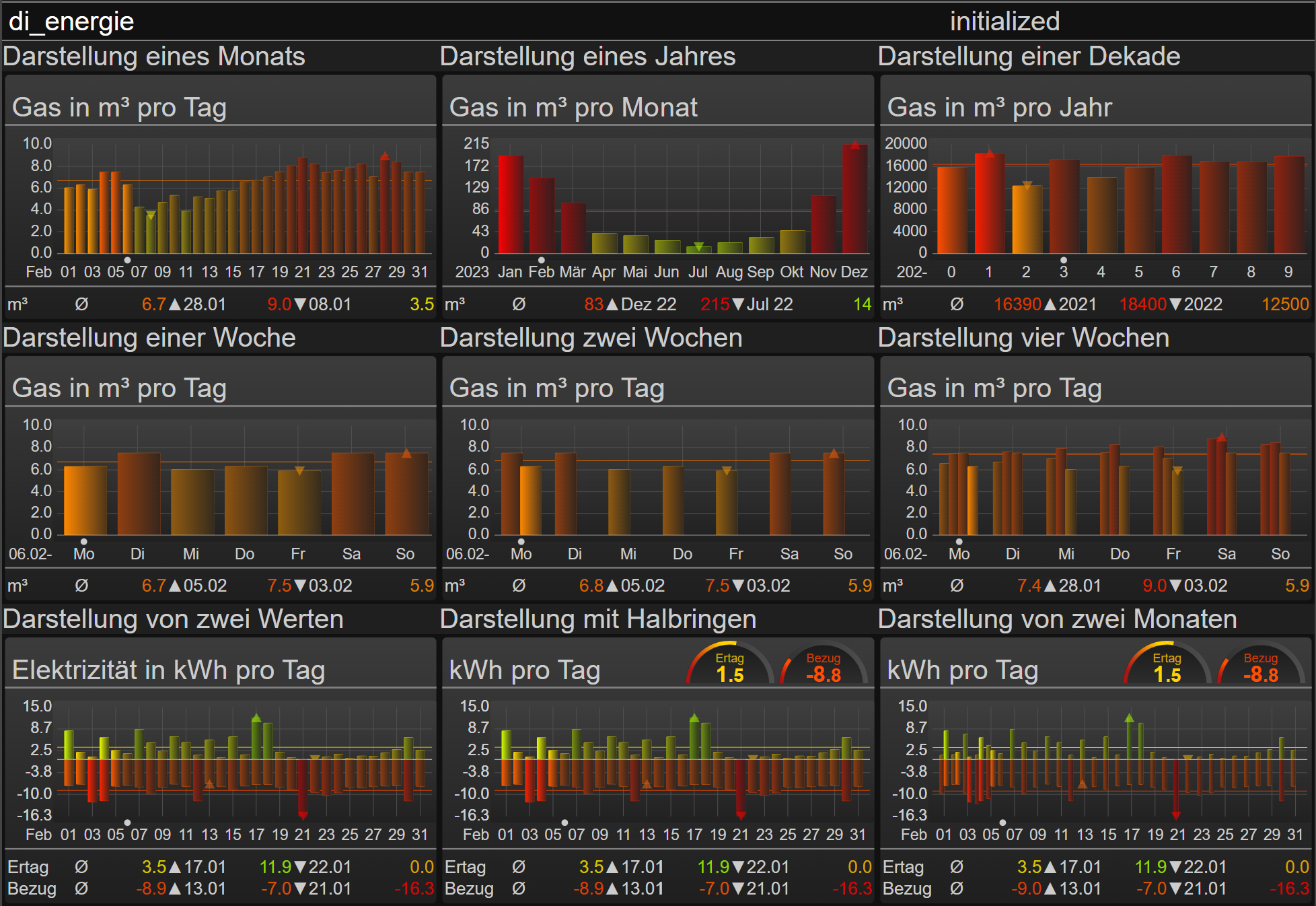Click the 'Elektrizität in kWh pro Tag' title
The width and height of the screenshot is (1316, 906).
click(168, 670)
